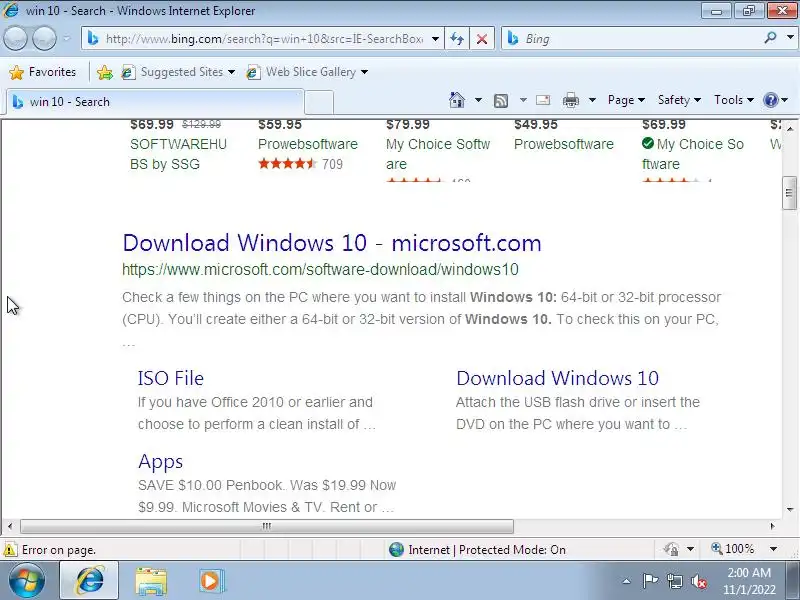This screenshot has height=600, width=800.
Task: Click Add to Favorites Bar icon
Action: click(x=105, y=72)
